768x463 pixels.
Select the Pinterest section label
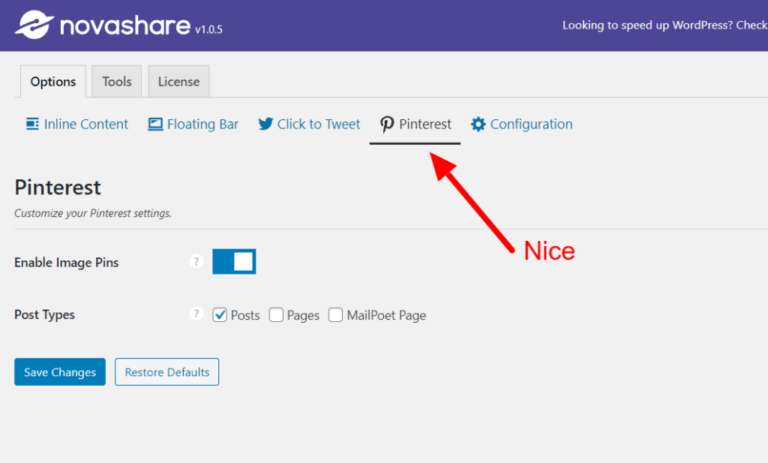tap(425, 124)
